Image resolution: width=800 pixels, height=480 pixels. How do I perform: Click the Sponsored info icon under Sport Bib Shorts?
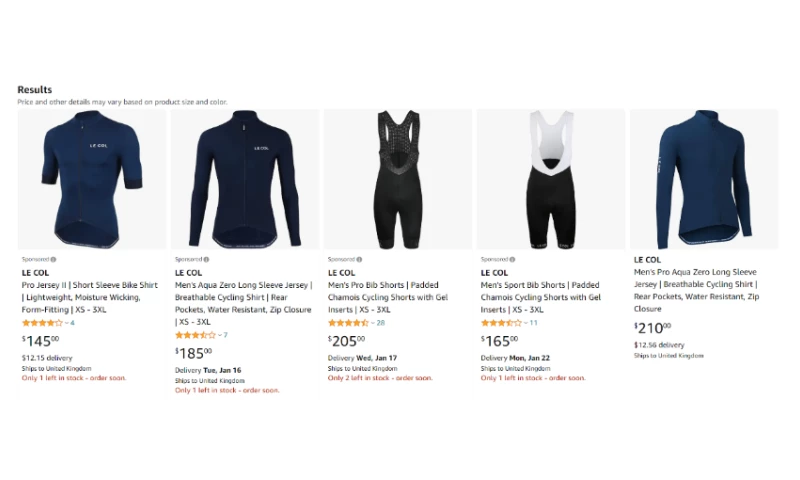coord(512,259)
